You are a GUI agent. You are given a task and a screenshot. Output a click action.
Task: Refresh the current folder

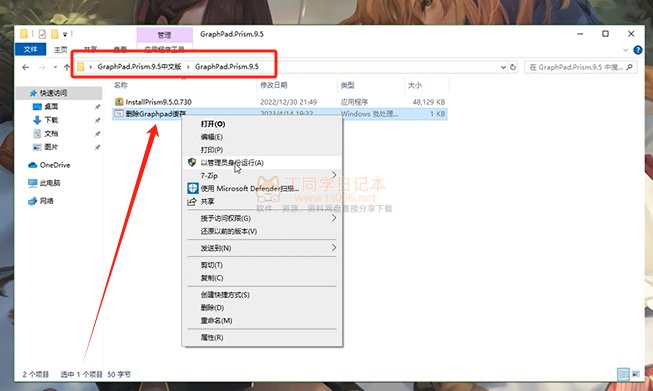pyautogui.click(x=513, y=67)
